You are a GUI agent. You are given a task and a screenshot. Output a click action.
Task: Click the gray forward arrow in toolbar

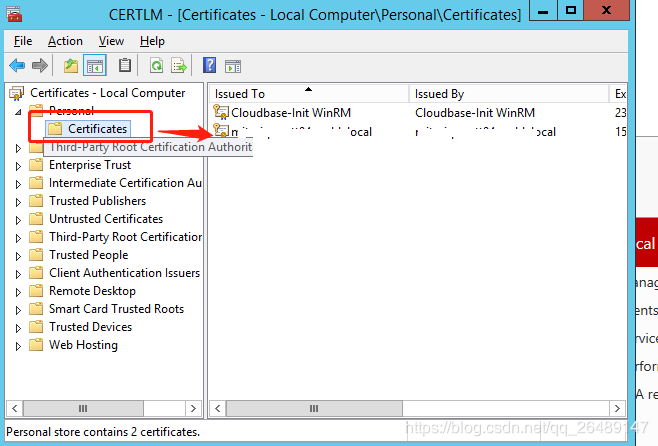click(40, 66)
